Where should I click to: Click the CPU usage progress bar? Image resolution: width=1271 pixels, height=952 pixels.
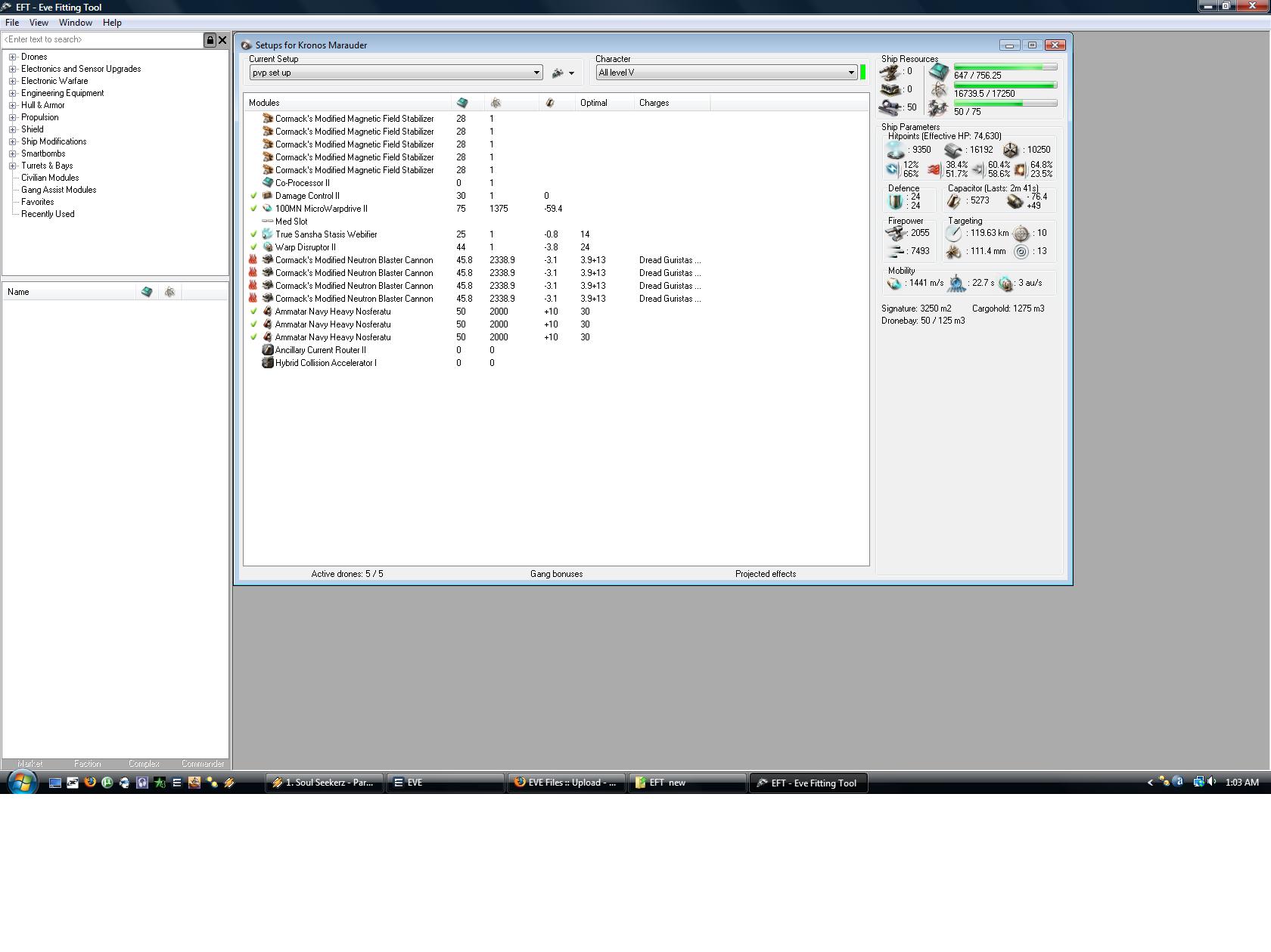[x=1005, y=67]
